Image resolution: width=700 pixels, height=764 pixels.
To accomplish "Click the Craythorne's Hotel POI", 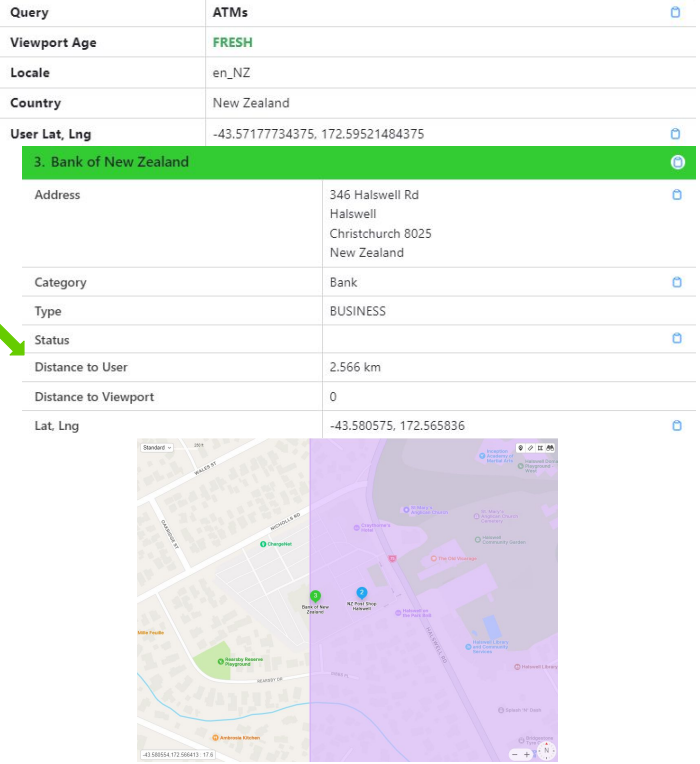I will (x=372, y=527).
